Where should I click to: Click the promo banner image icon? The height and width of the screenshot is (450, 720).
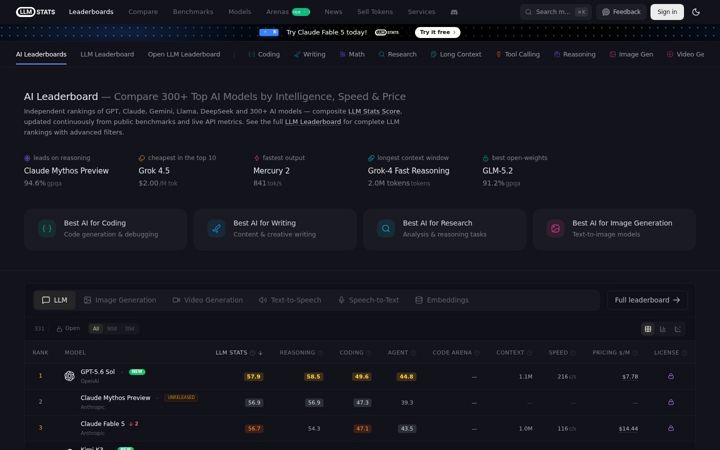269,32
